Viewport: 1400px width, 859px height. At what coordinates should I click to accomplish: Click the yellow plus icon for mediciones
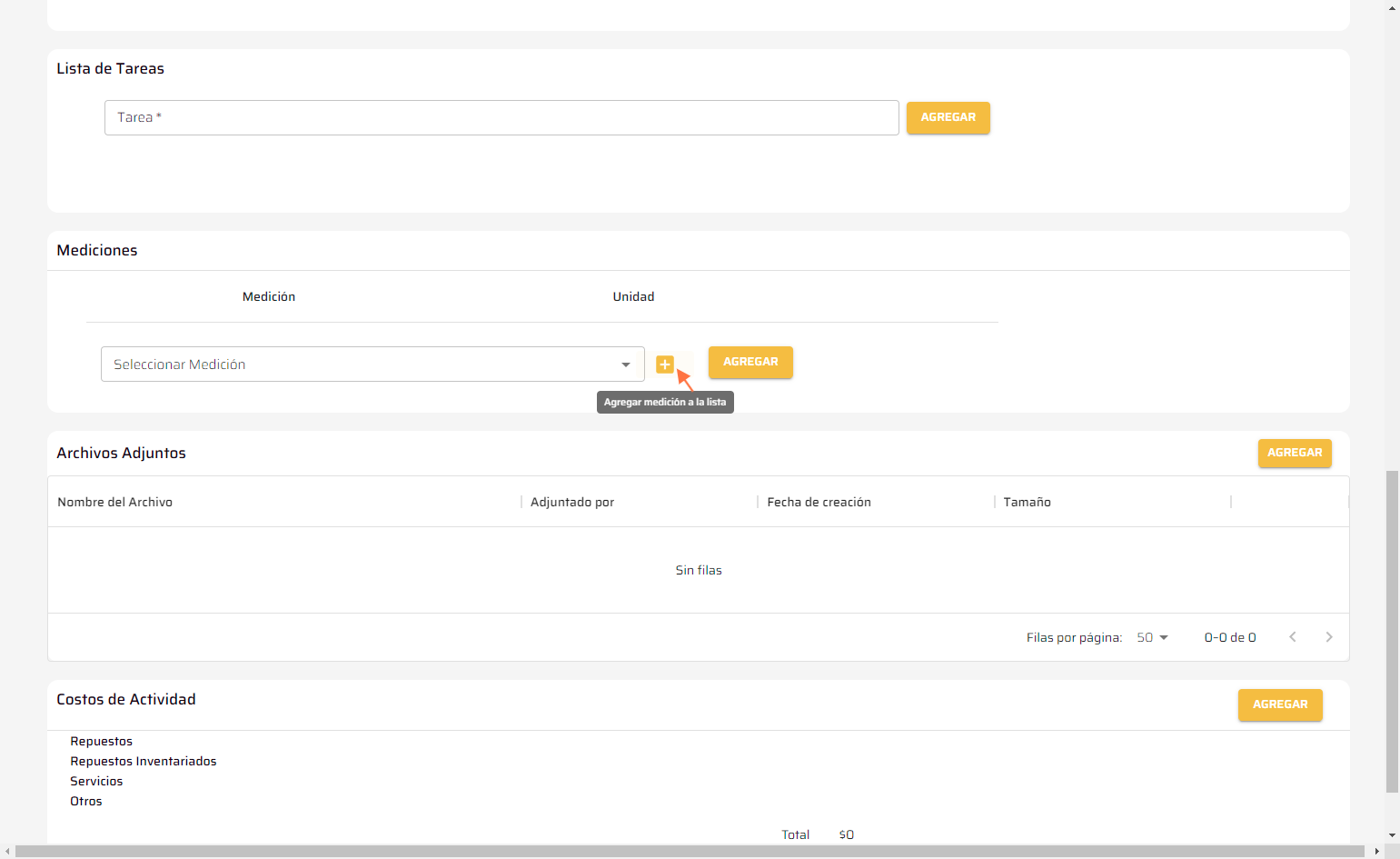click(665, 365)
